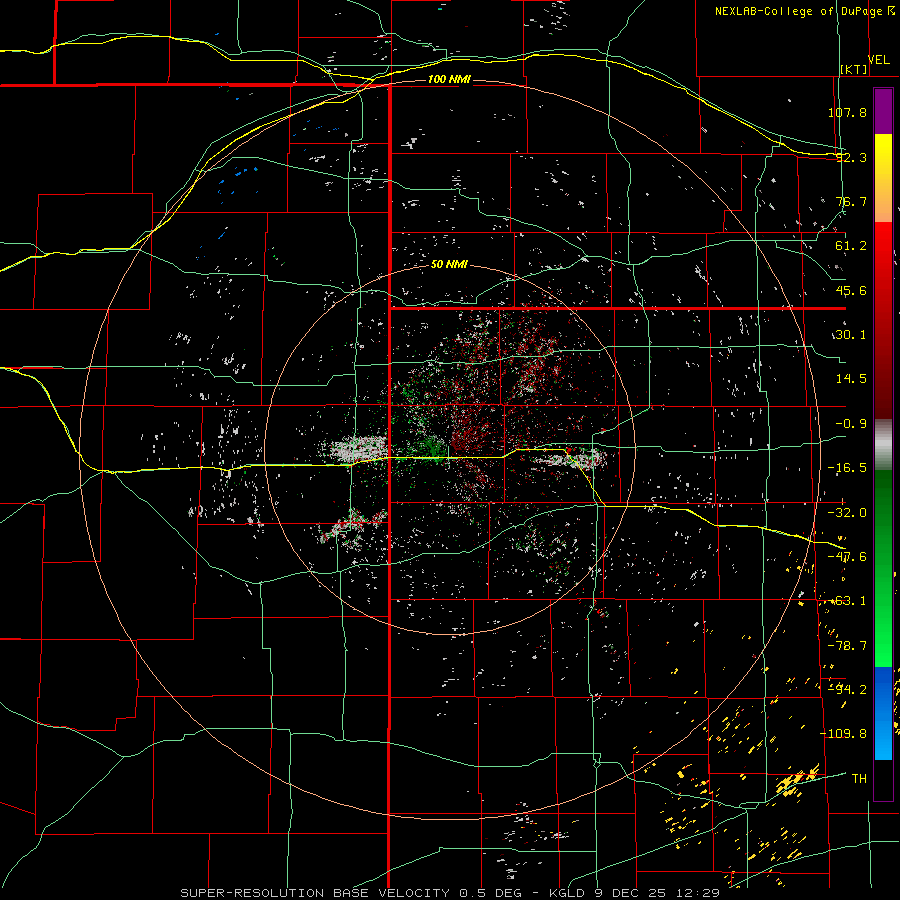900x900 pixels.
Task: Click the NEXLAB-College of DuPage label
Action: [805, 11]
